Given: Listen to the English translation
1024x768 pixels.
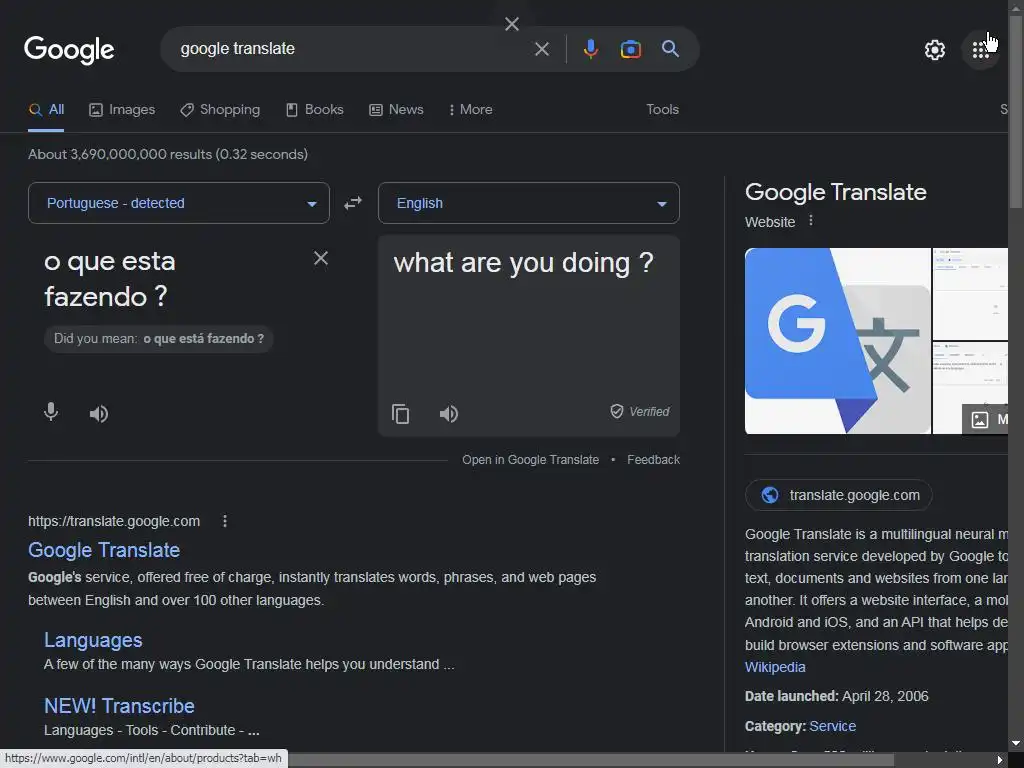Looking at the screenshot, I should pyautogui.click(x=449, y=413).
